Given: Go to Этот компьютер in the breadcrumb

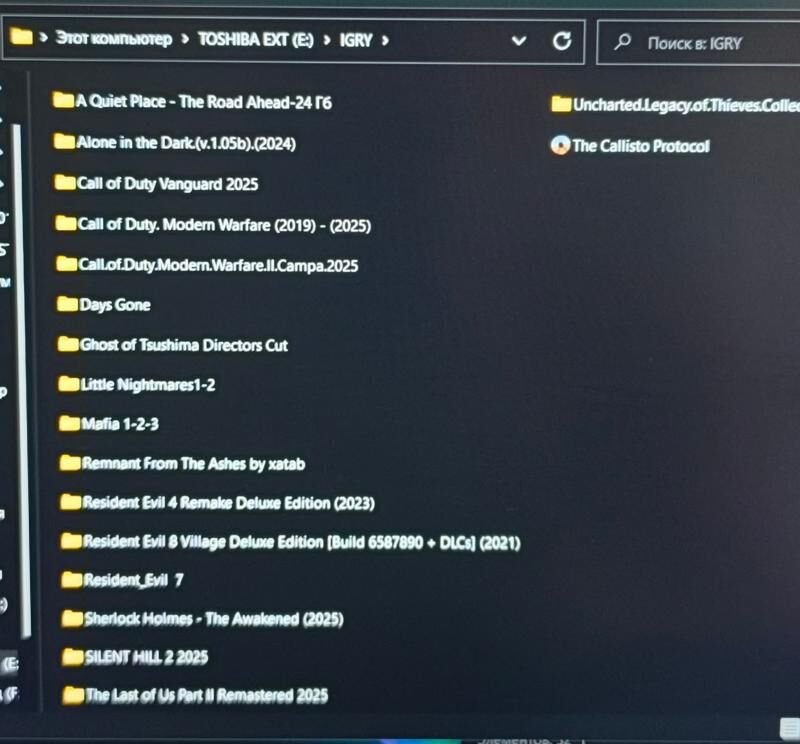Looking at the screenshot, I should point(114,38).
